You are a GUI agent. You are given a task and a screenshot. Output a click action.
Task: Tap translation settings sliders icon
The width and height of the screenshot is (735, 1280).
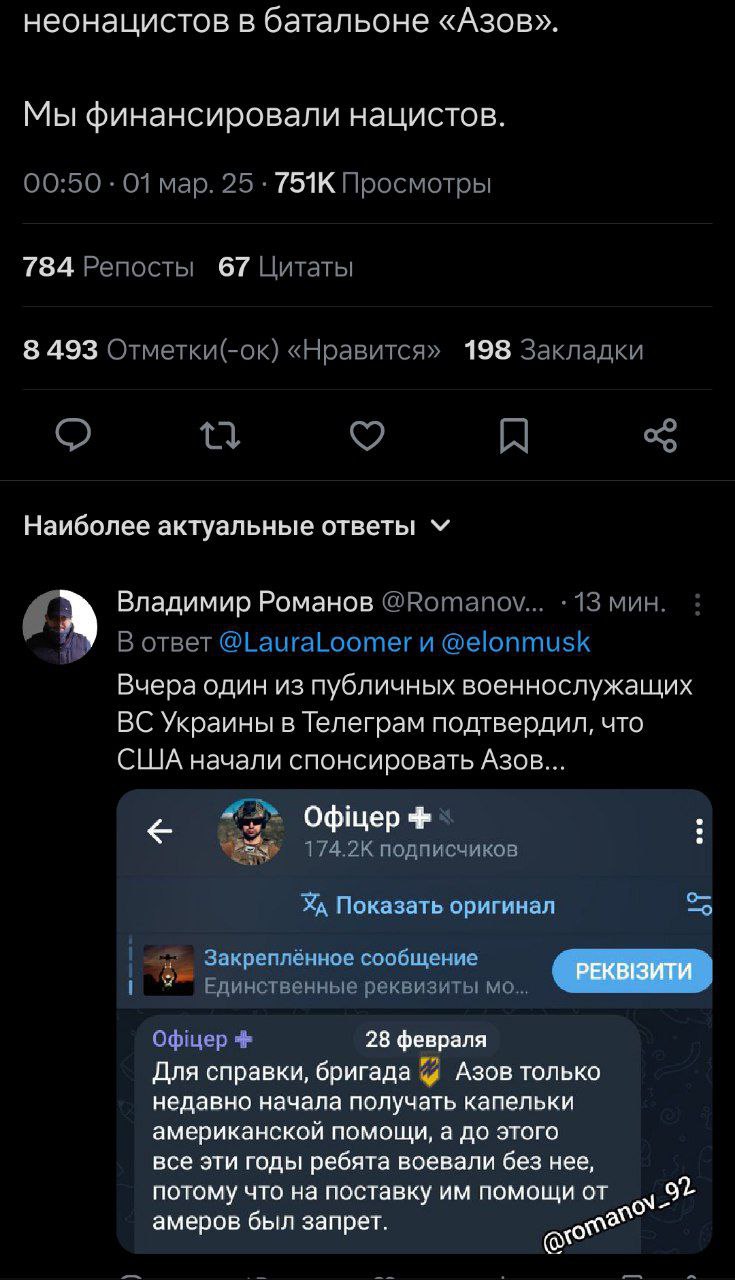pos(699,905)
